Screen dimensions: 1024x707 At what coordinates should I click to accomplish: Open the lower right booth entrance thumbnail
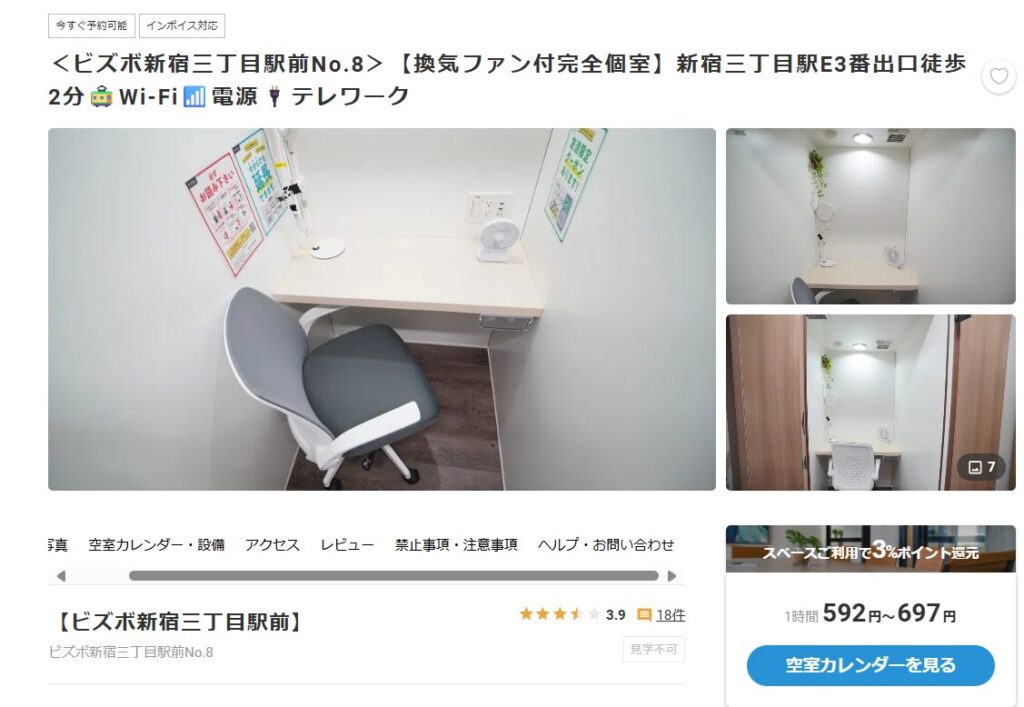click(871, 402)
